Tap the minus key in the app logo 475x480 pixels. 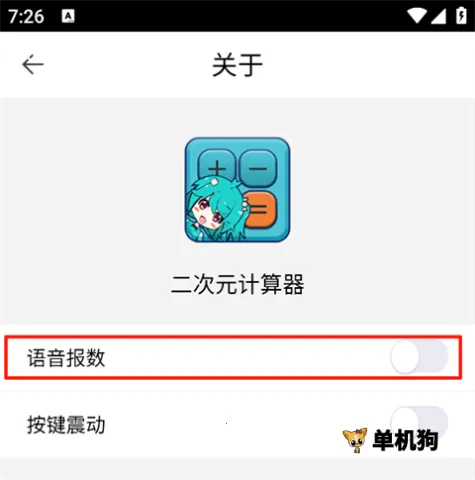pos(258,167)
